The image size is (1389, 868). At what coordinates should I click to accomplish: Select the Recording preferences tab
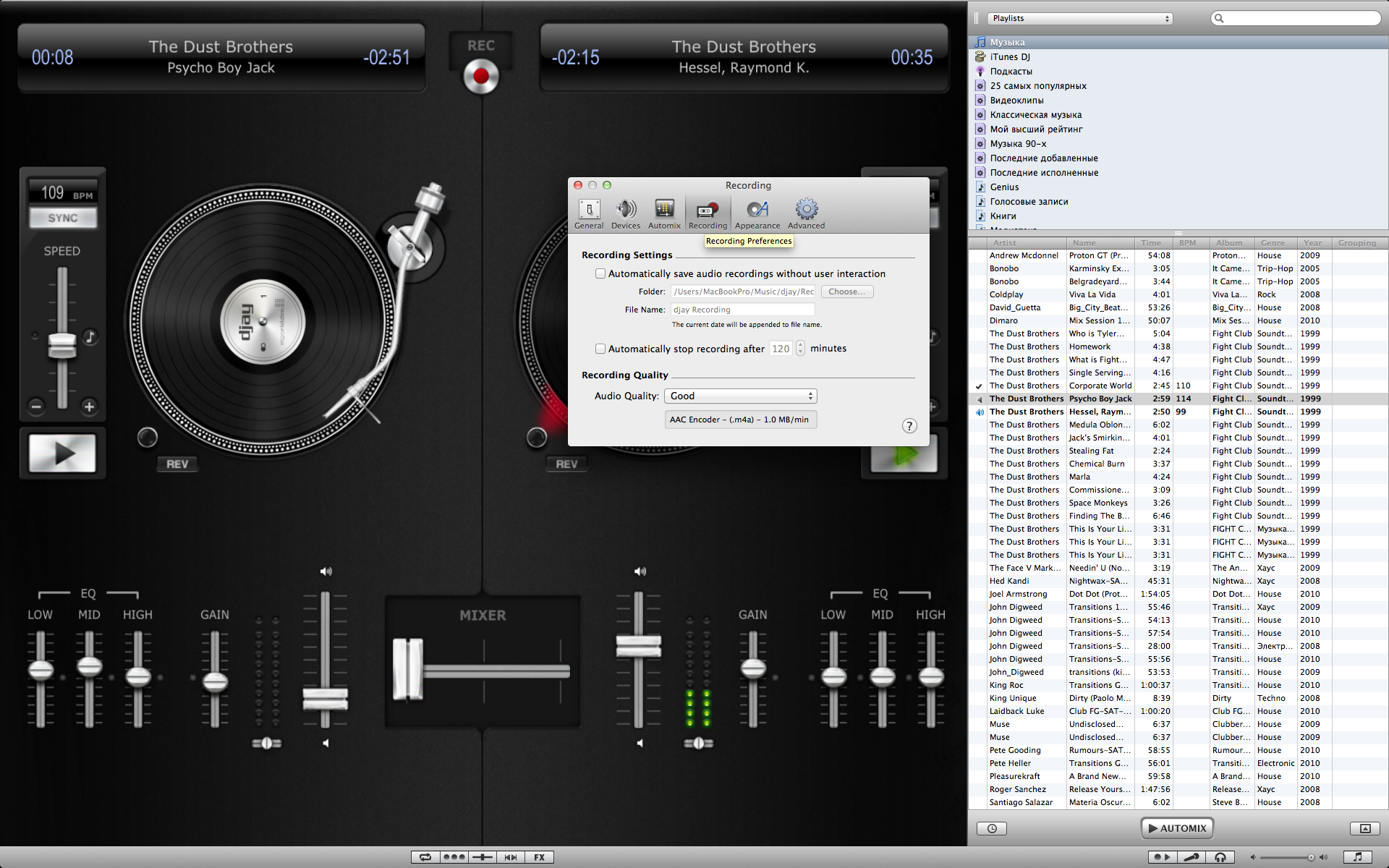708,214
